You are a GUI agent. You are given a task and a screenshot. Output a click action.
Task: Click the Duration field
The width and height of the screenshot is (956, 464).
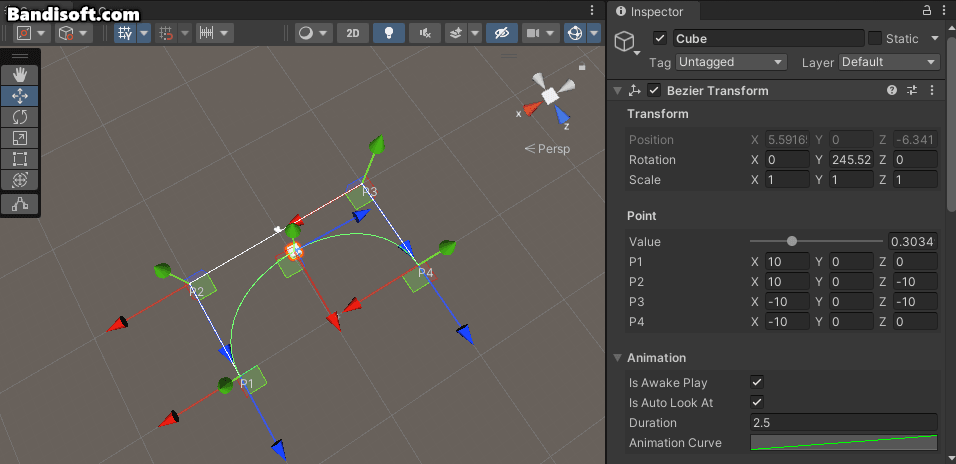click(x=844, y=423)
